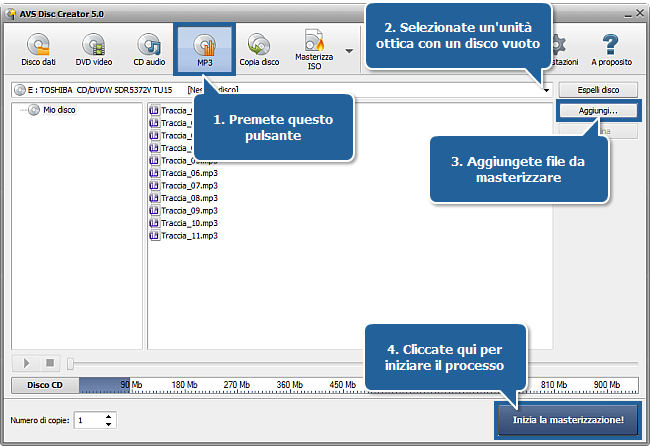Click the E: TOSHIBA drive selector field
The width and height of the screenshot is (650, 446).
click(282, 90)
